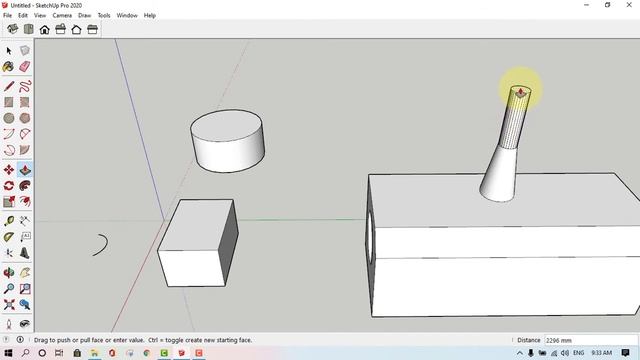Select the 3 Point Arc tool
Viewport: 640px width, 360px height.
[x=9, y=150]
